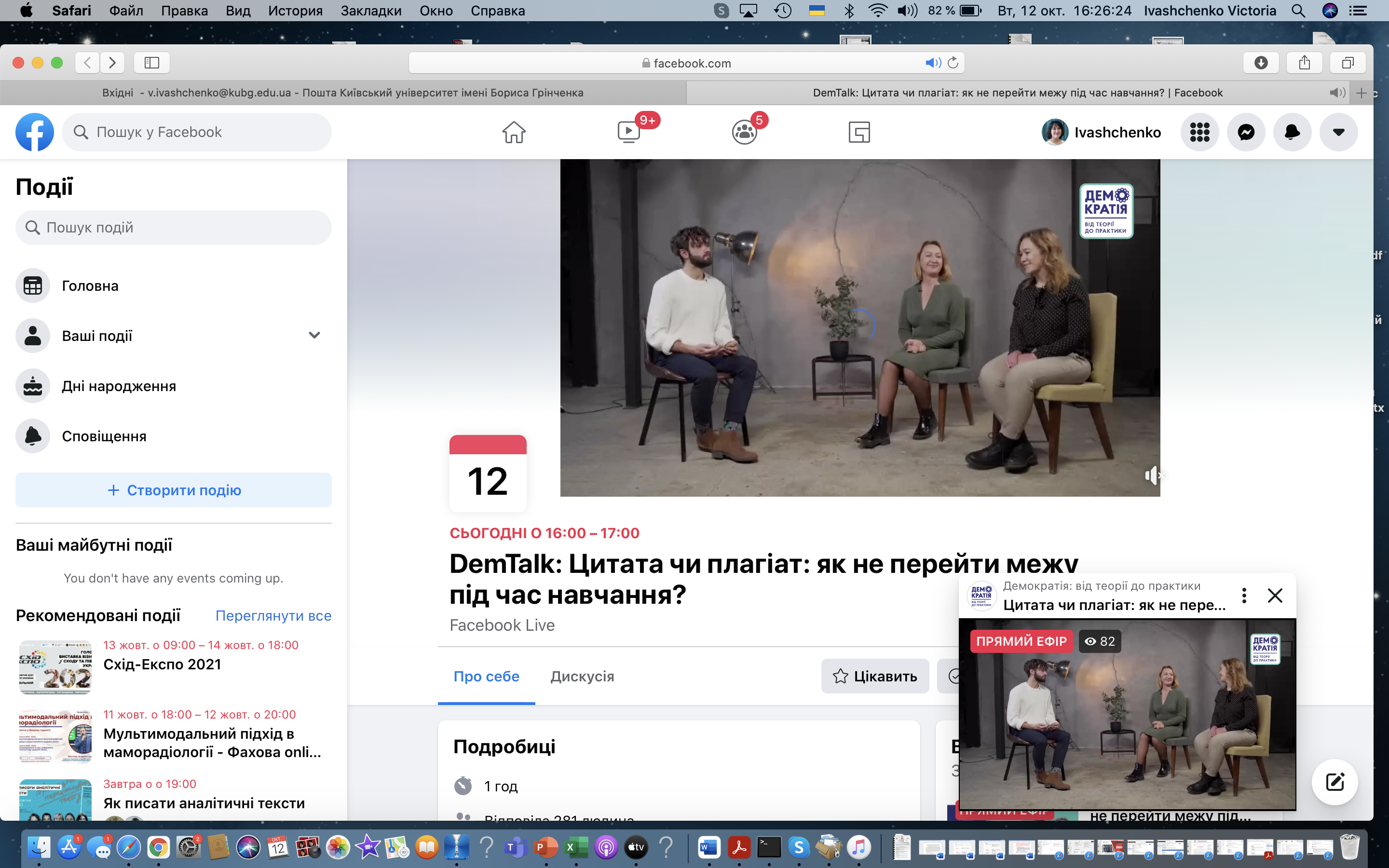
Task: Open Facebook home feed icon
Action: pyautogui.click(x=514, y=132)
